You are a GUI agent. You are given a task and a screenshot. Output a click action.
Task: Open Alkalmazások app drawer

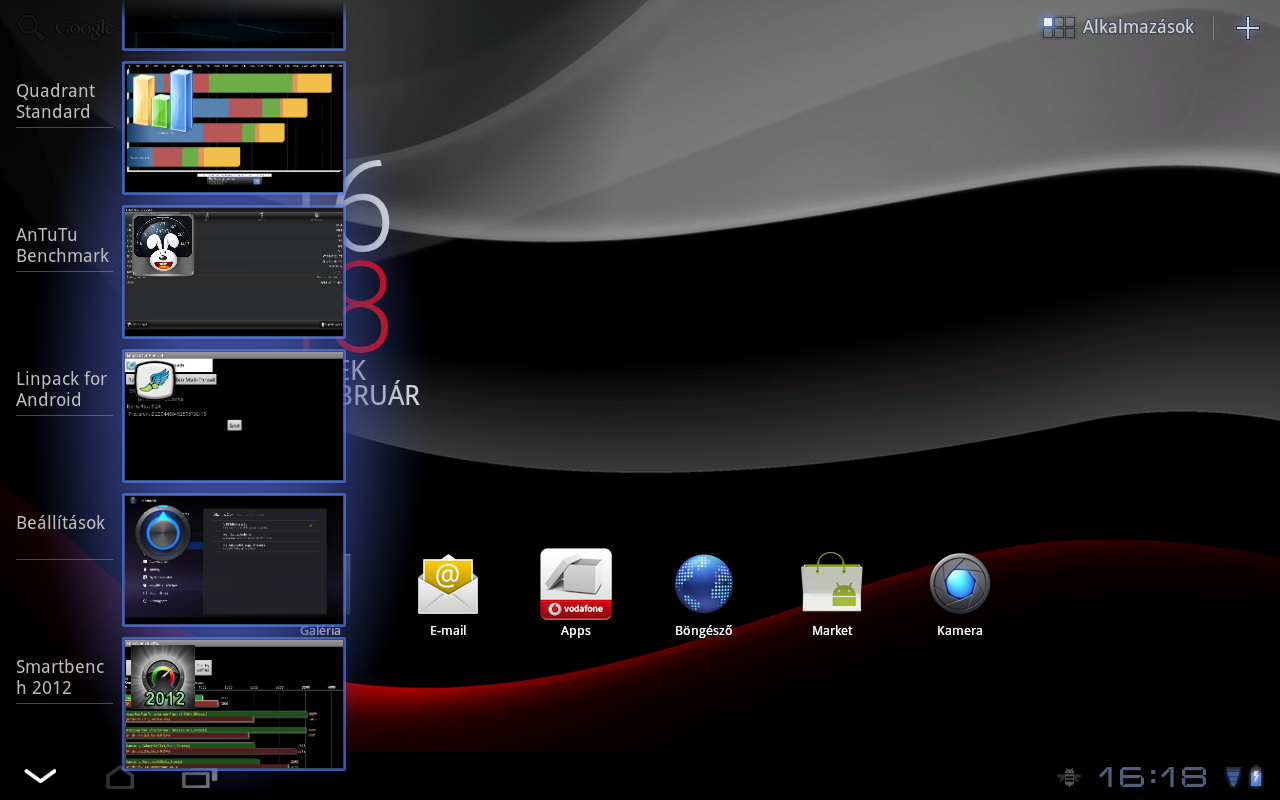pos(1118,28)
